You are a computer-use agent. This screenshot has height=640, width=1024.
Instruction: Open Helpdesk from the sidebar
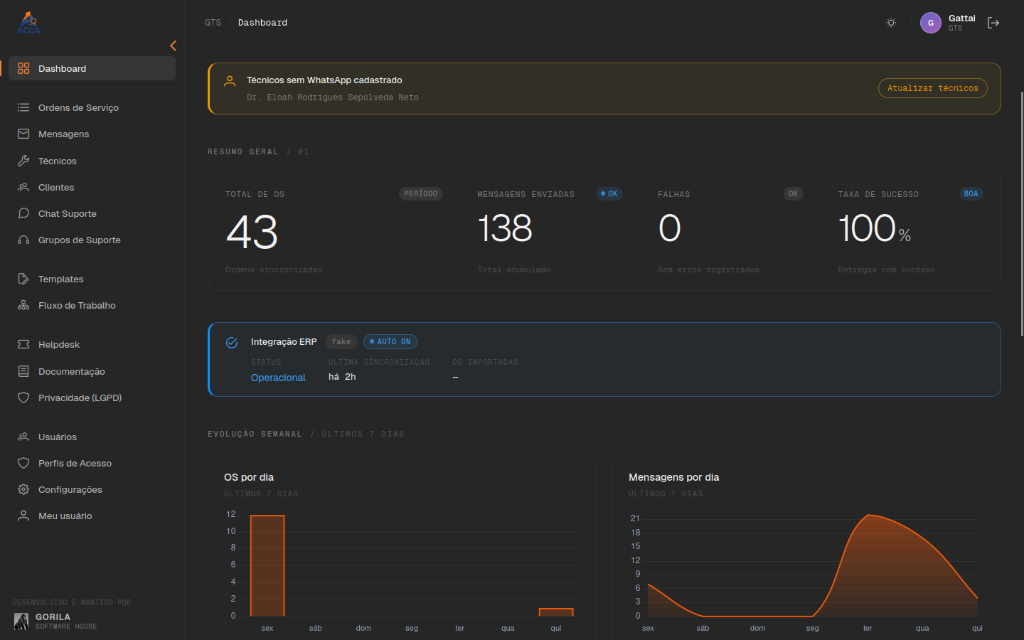tap(92, 345)
